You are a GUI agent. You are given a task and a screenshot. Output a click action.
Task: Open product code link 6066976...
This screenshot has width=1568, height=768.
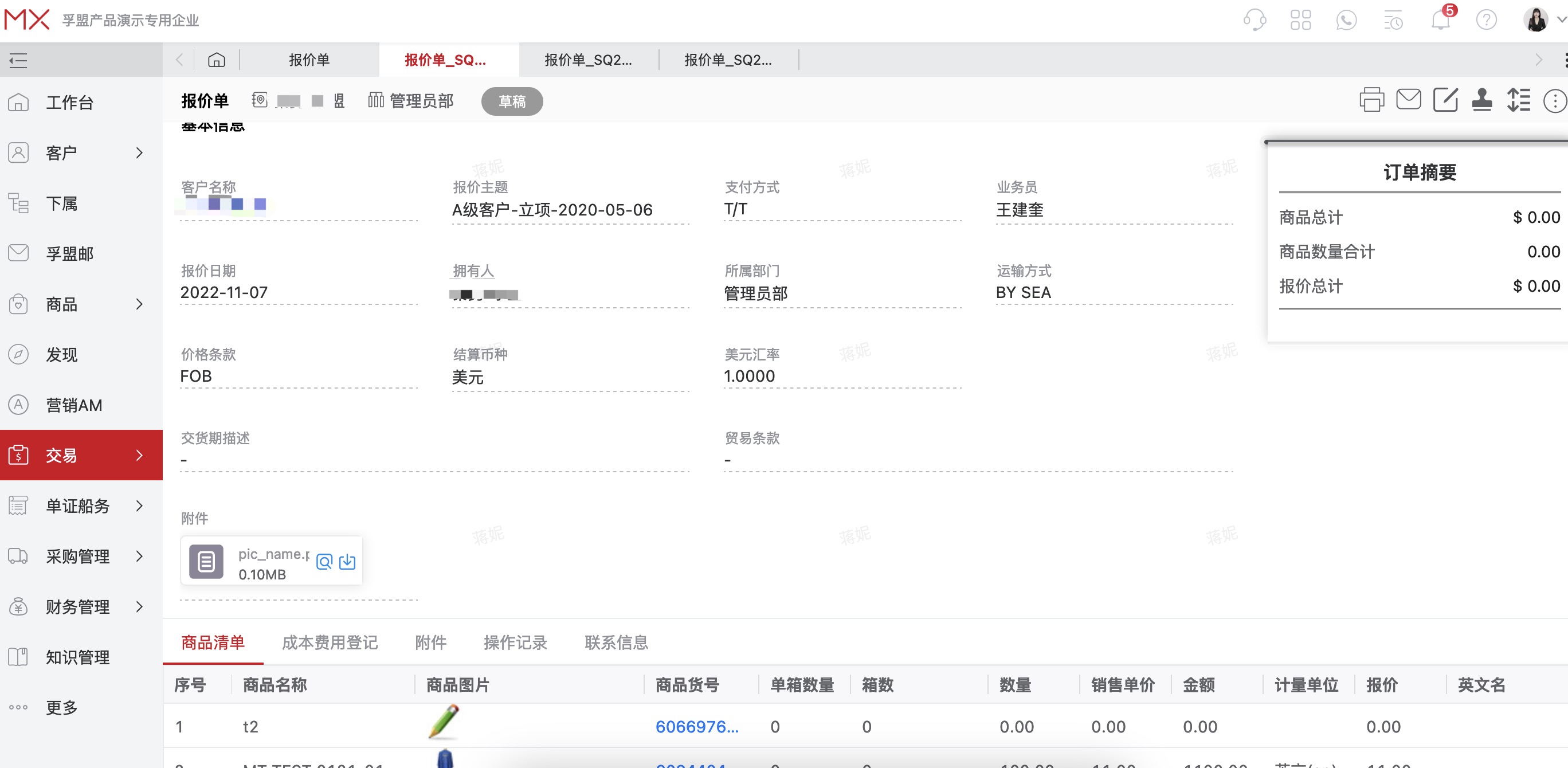point(697,727)
